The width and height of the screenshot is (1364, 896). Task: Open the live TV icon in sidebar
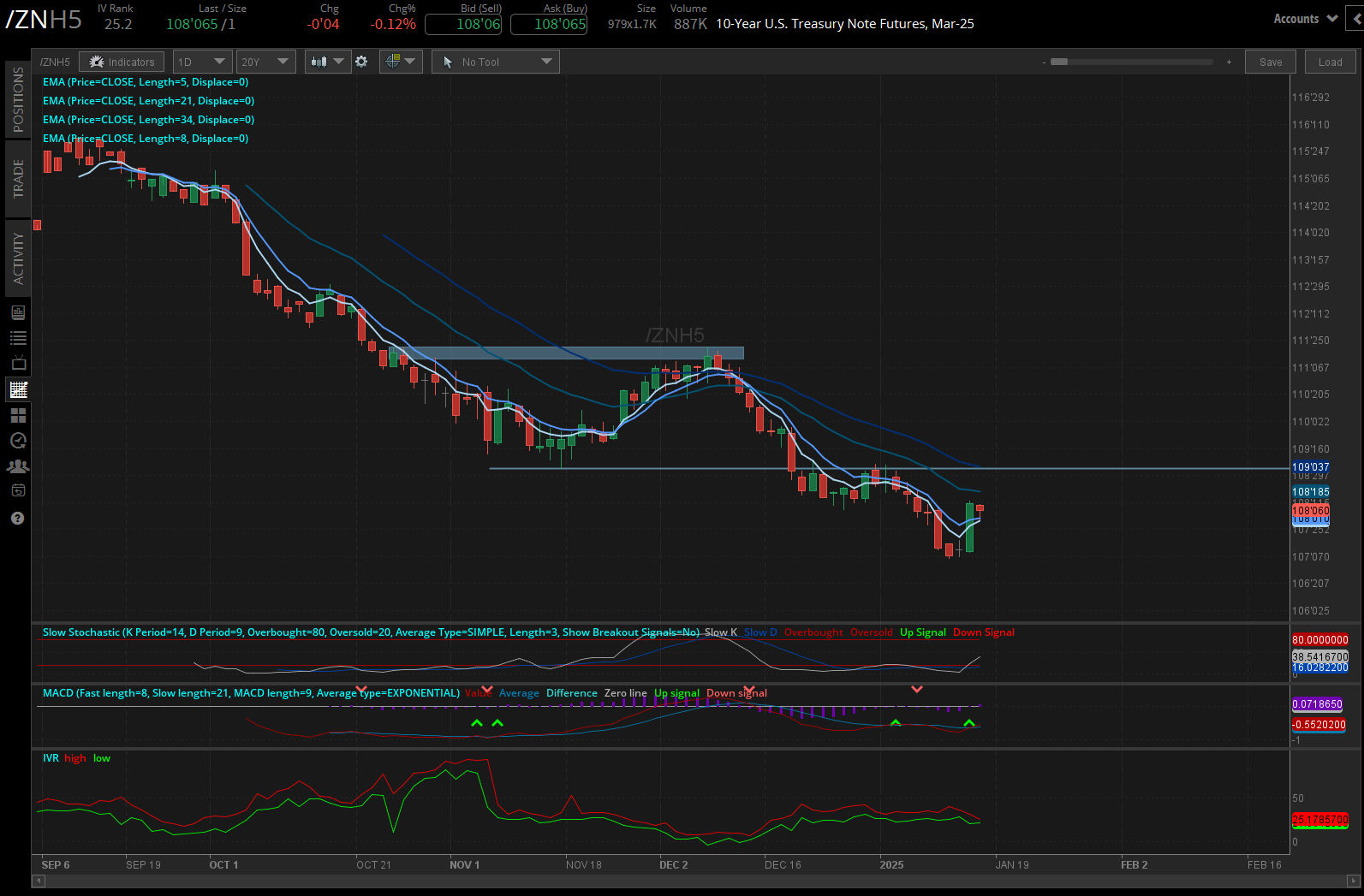coord(18,363)
